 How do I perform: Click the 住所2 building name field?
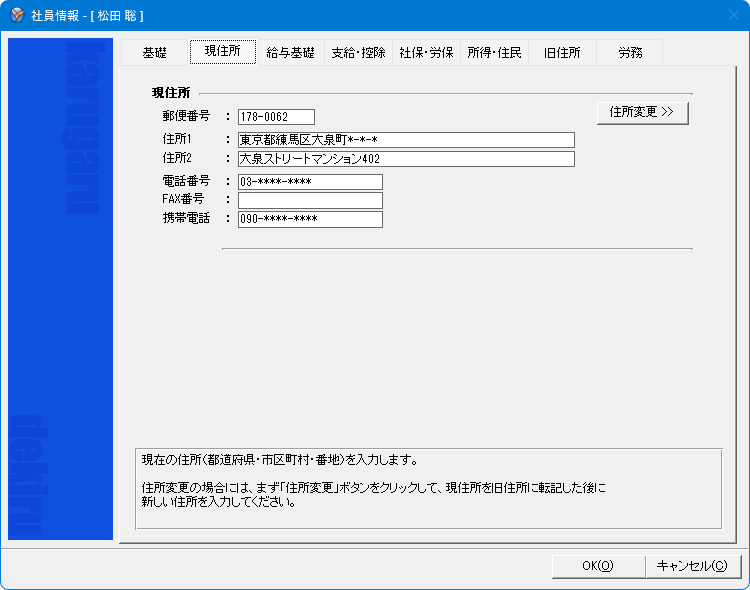[406, 159]
